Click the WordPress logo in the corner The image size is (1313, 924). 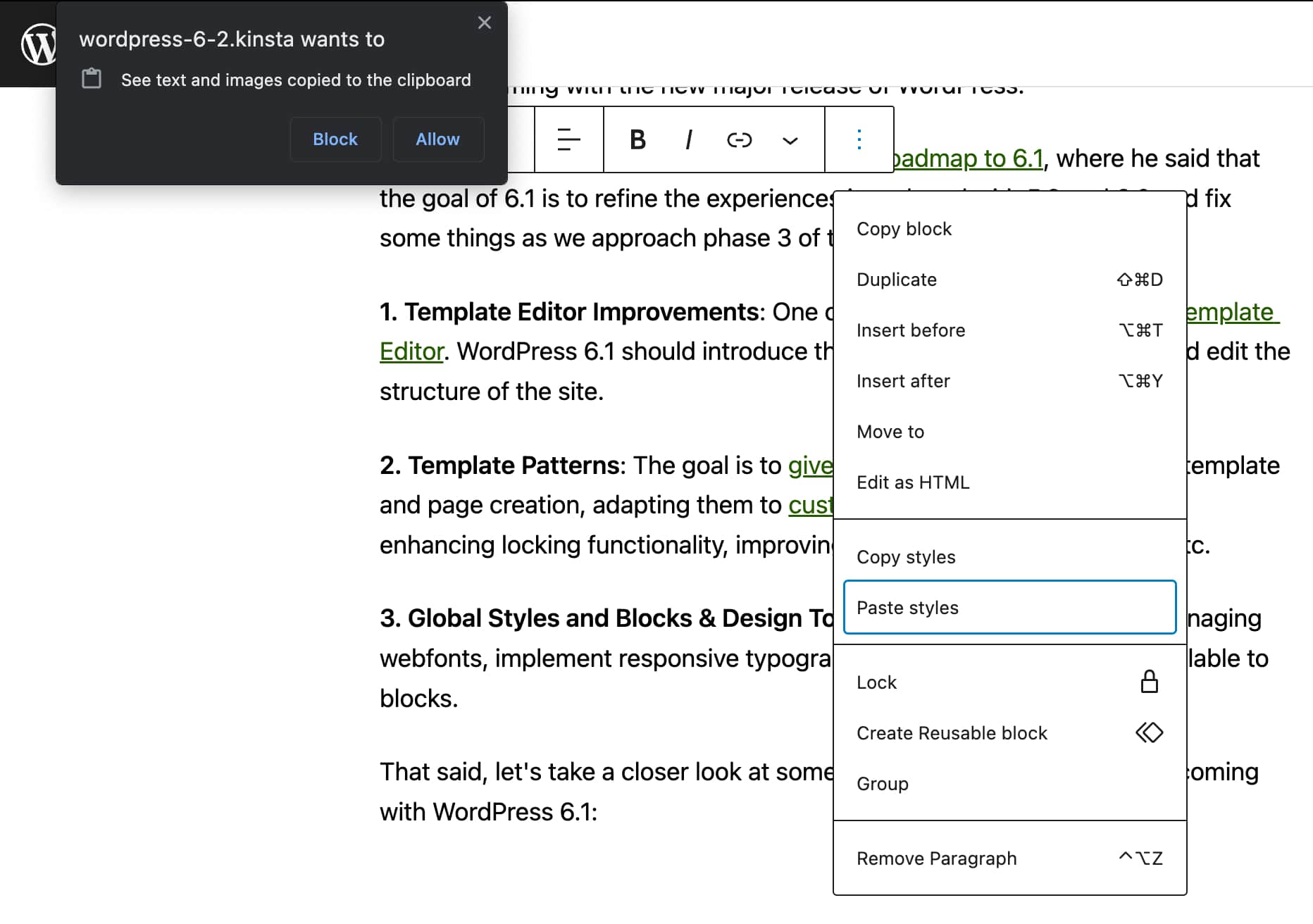[x=40, y=42]
